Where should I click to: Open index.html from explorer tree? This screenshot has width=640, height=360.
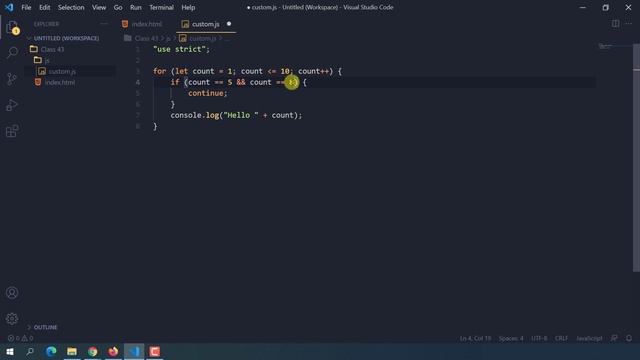[60, 82]
